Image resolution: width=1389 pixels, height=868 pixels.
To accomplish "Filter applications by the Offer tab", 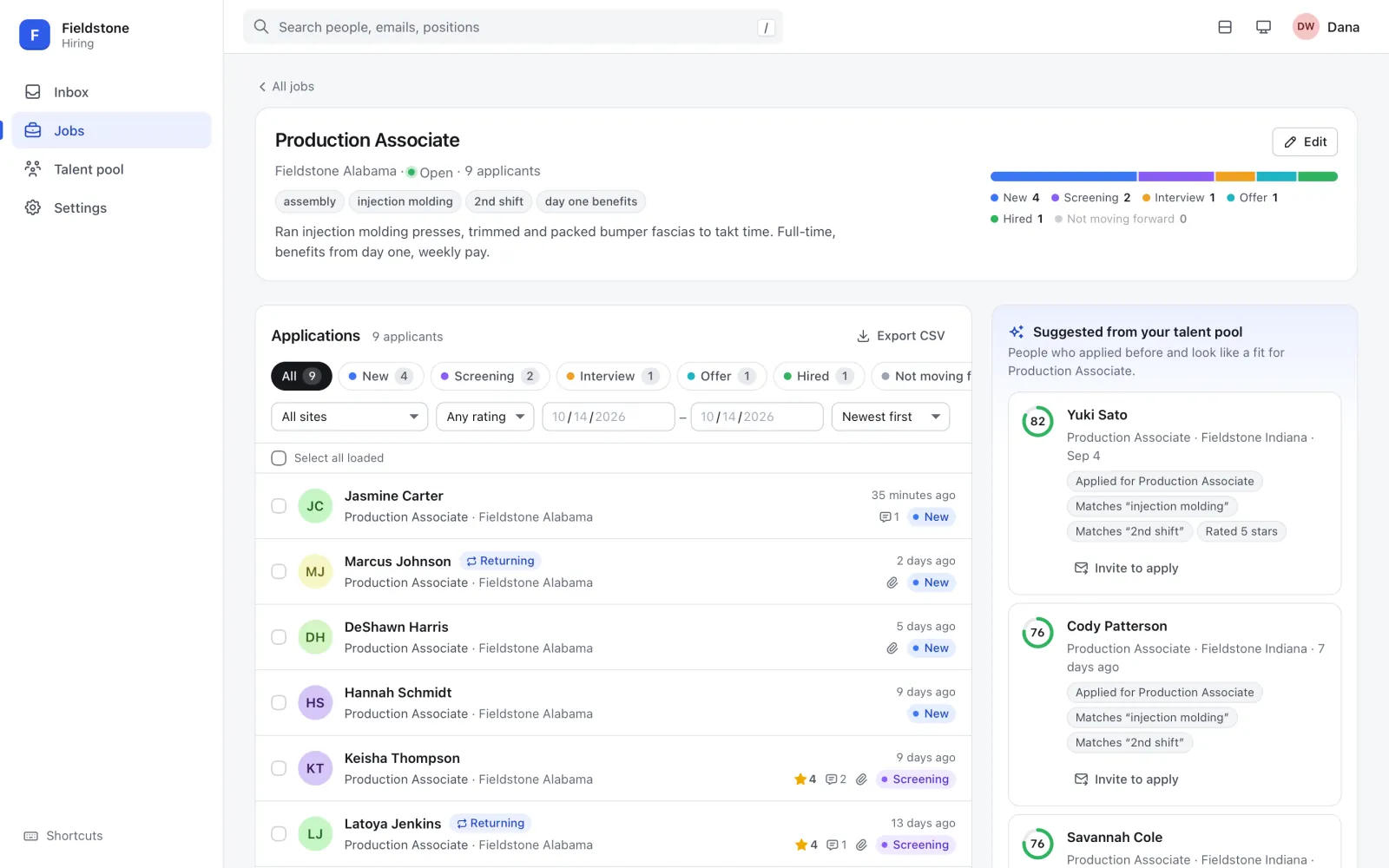I will [721, 376].
